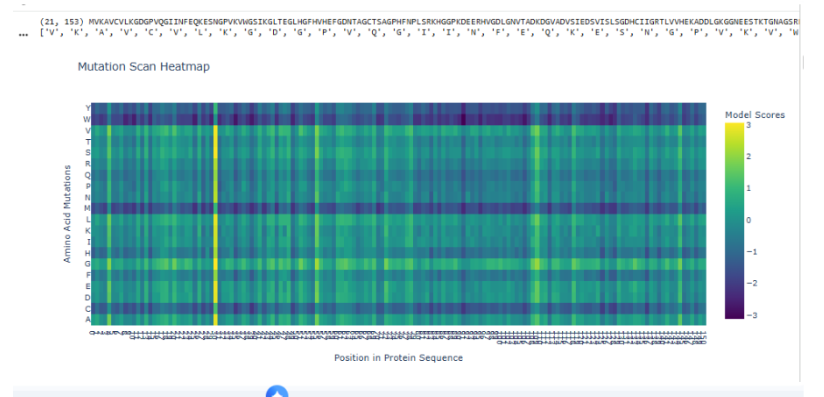
Task: Select the colorbar tick label 0
Action: pos(749,220)
